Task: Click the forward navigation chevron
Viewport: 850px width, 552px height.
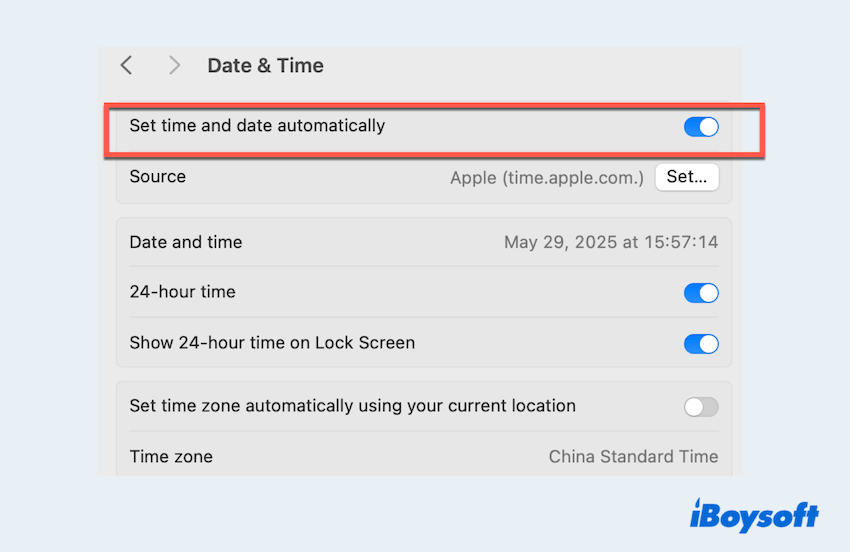Action: 174,66
